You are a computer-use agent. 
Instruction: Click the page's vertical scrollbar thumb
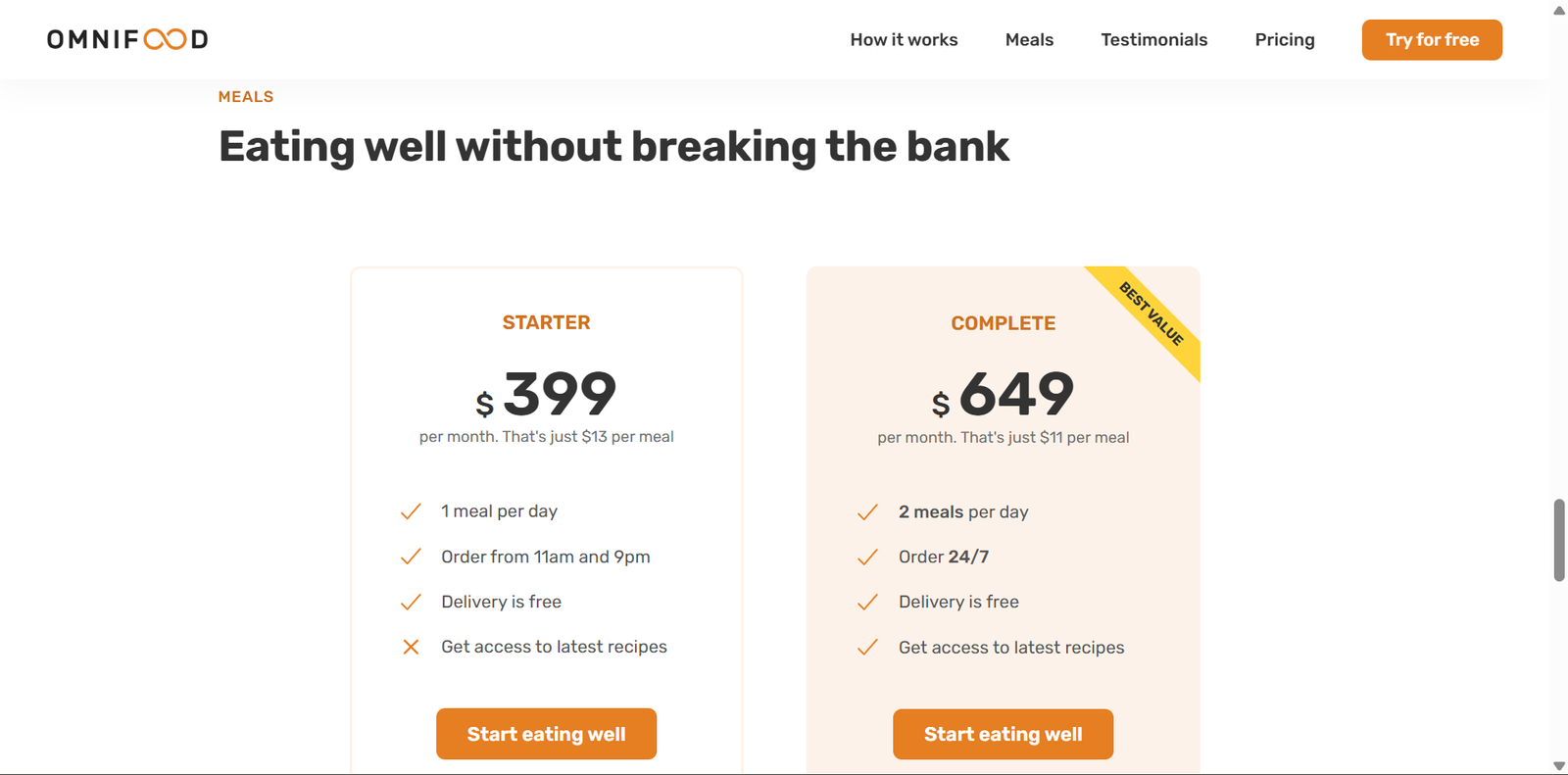tap(1559, 540)
